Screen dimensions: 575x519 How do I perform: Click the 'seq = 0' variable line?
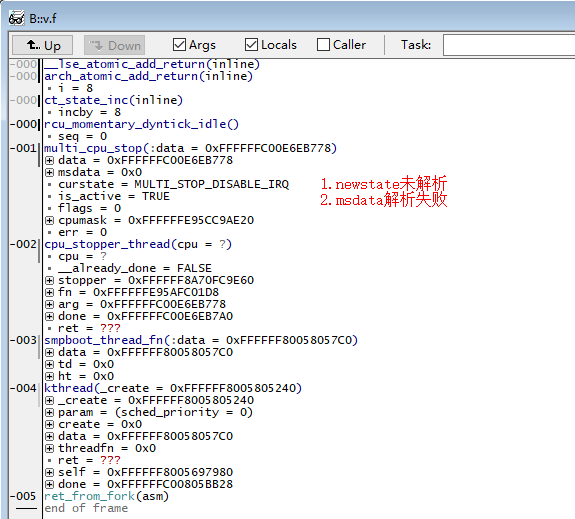83,136
